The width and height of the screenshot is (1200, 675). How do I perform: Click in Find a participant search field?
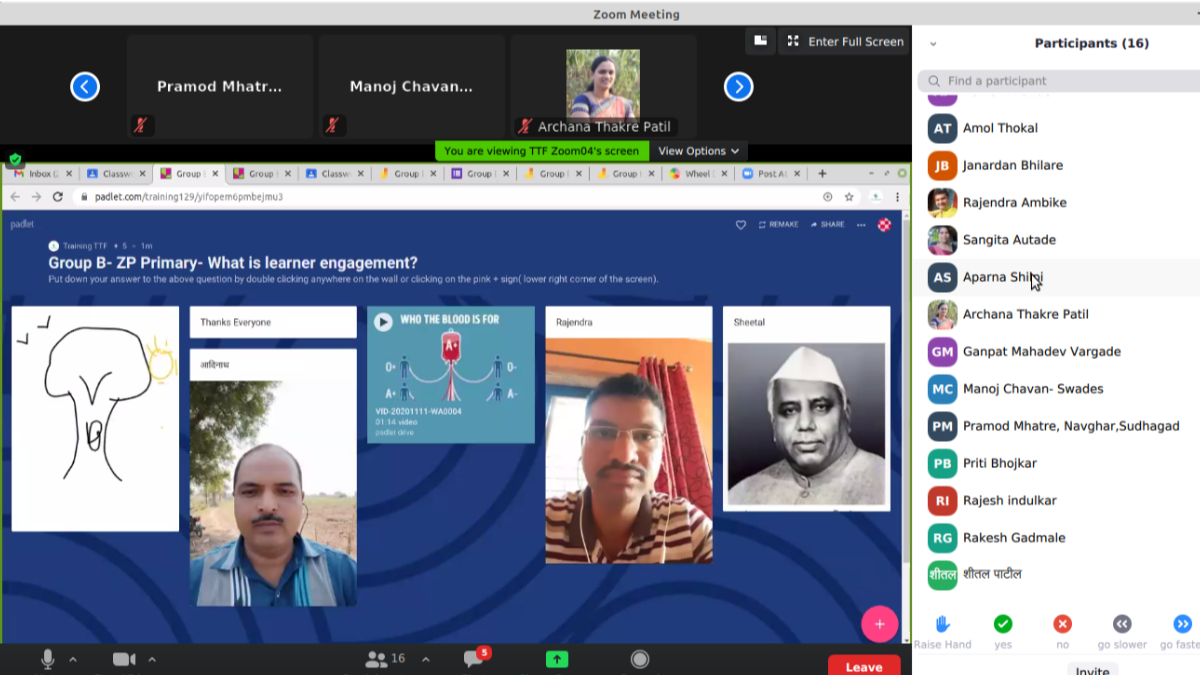coord(1060,81)
